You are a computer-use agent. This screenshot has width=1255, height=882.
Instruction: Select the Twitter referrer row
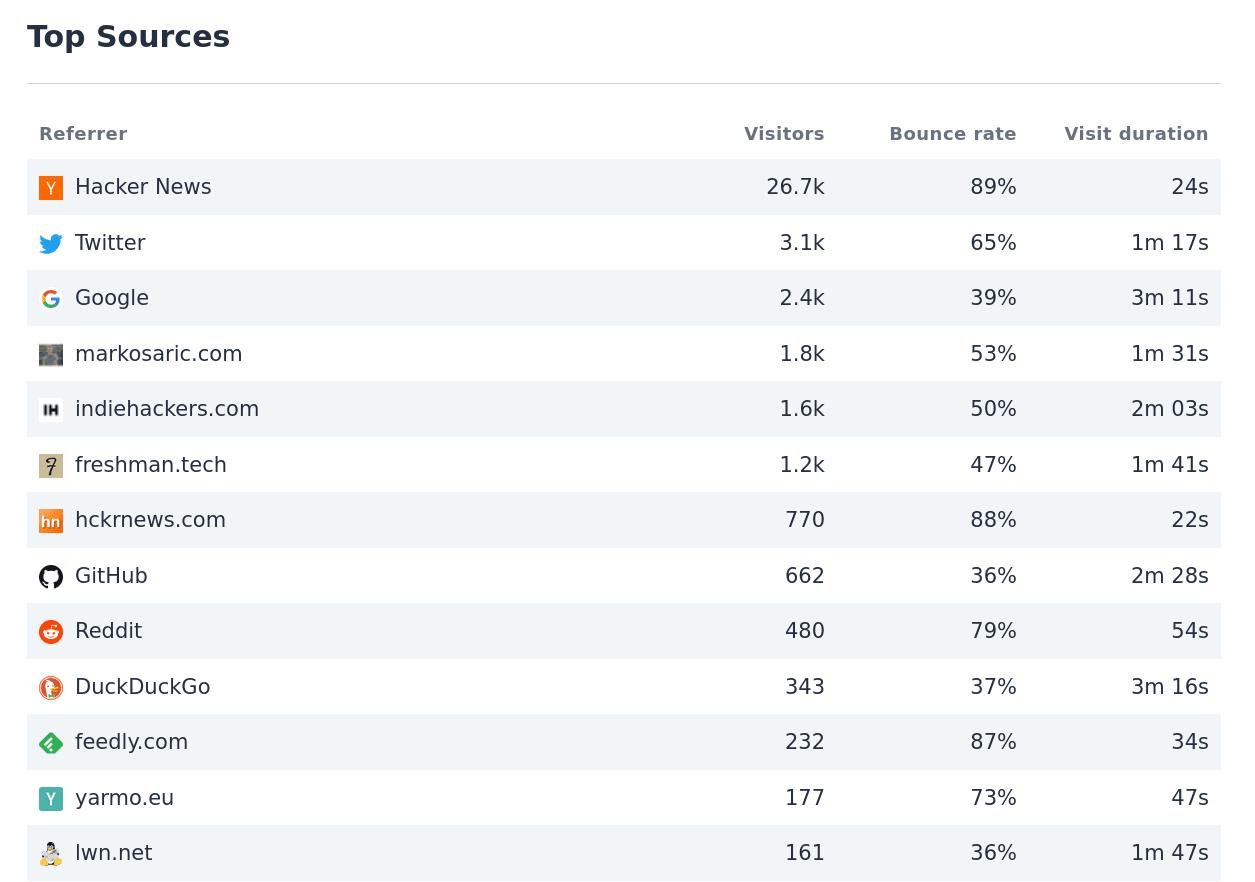110,242
